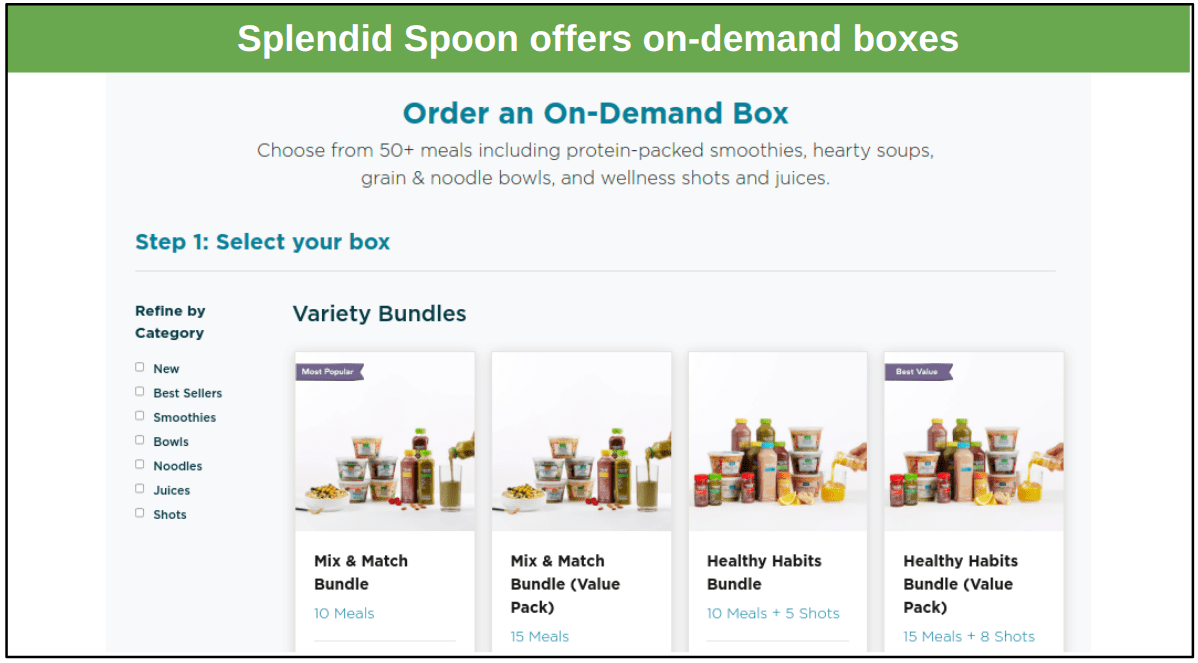This screenshot has width=1198, height=663.
Task: Click the 10 Meals + 5 Shots text
Action: (x=773, y=613)
